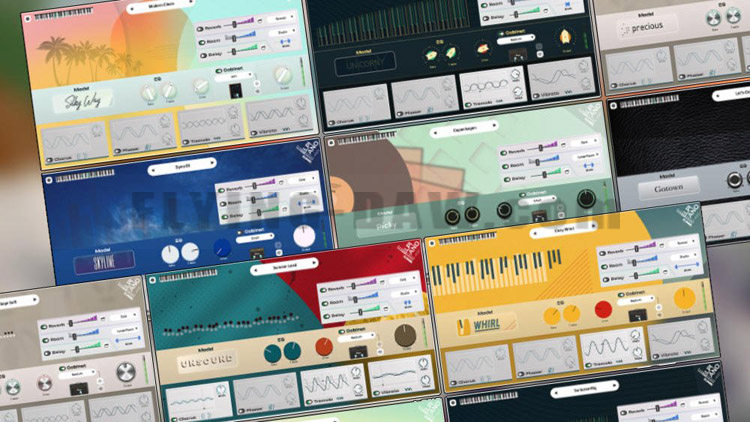
Task: Open settings icon in Skyline panel
Action: tap(49, 180)
